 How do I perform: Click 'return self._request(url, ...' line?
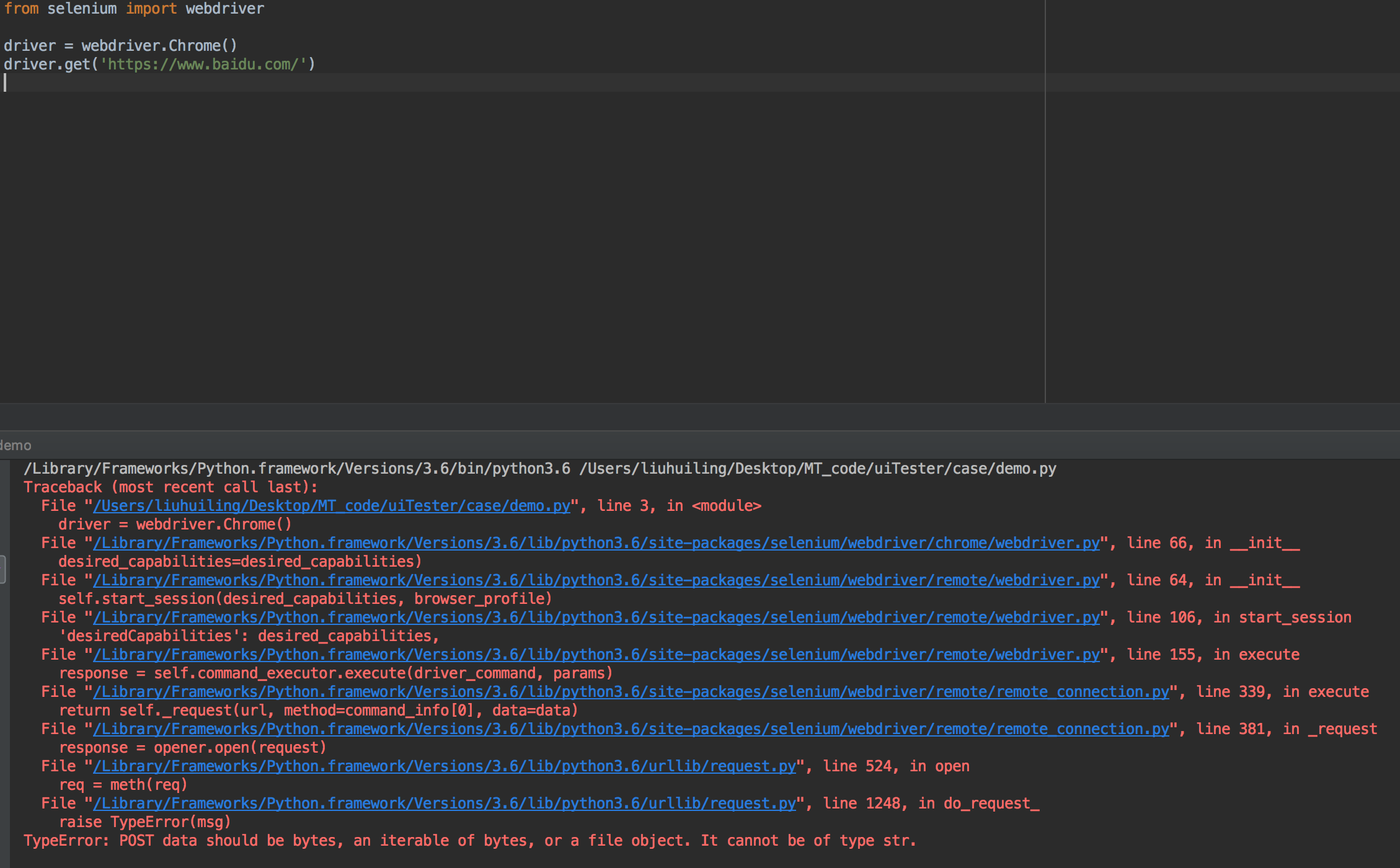(318, 711)
